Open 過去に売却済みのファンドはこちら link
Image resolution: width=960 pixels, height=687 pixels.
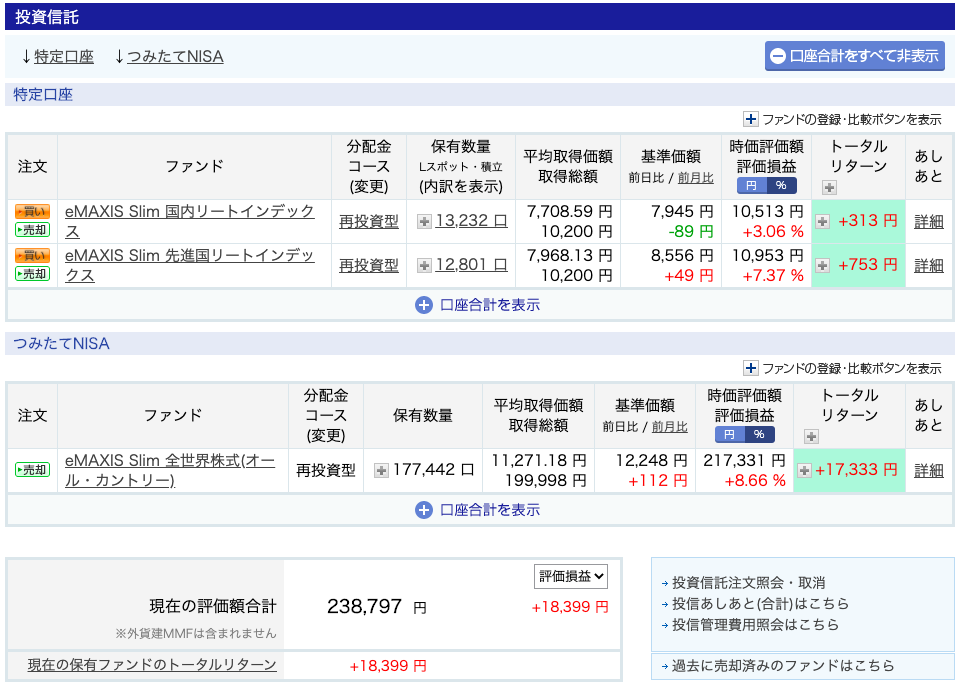[783, 666]
